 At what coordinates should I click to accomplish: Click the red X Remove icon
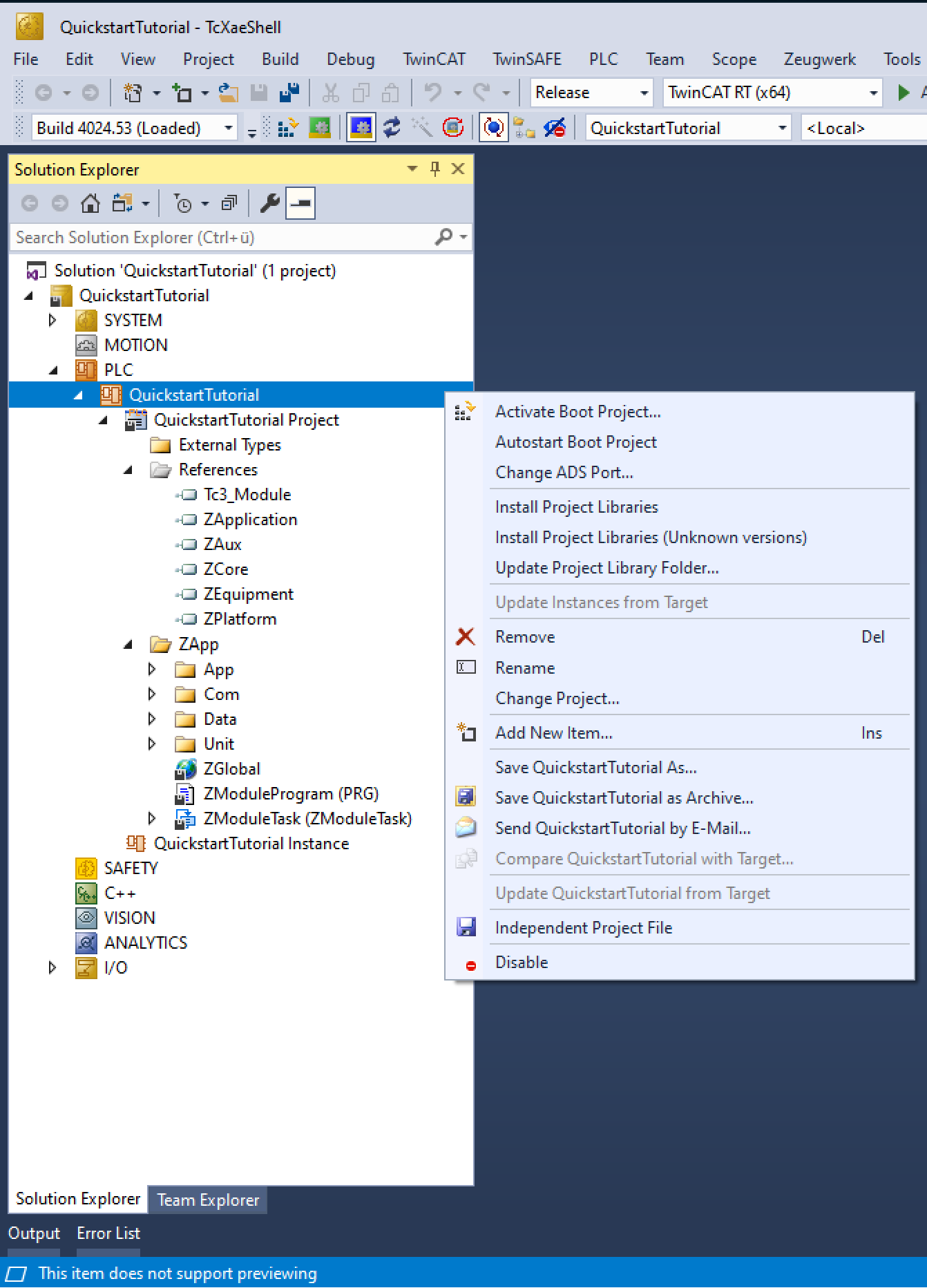point(466,636)
